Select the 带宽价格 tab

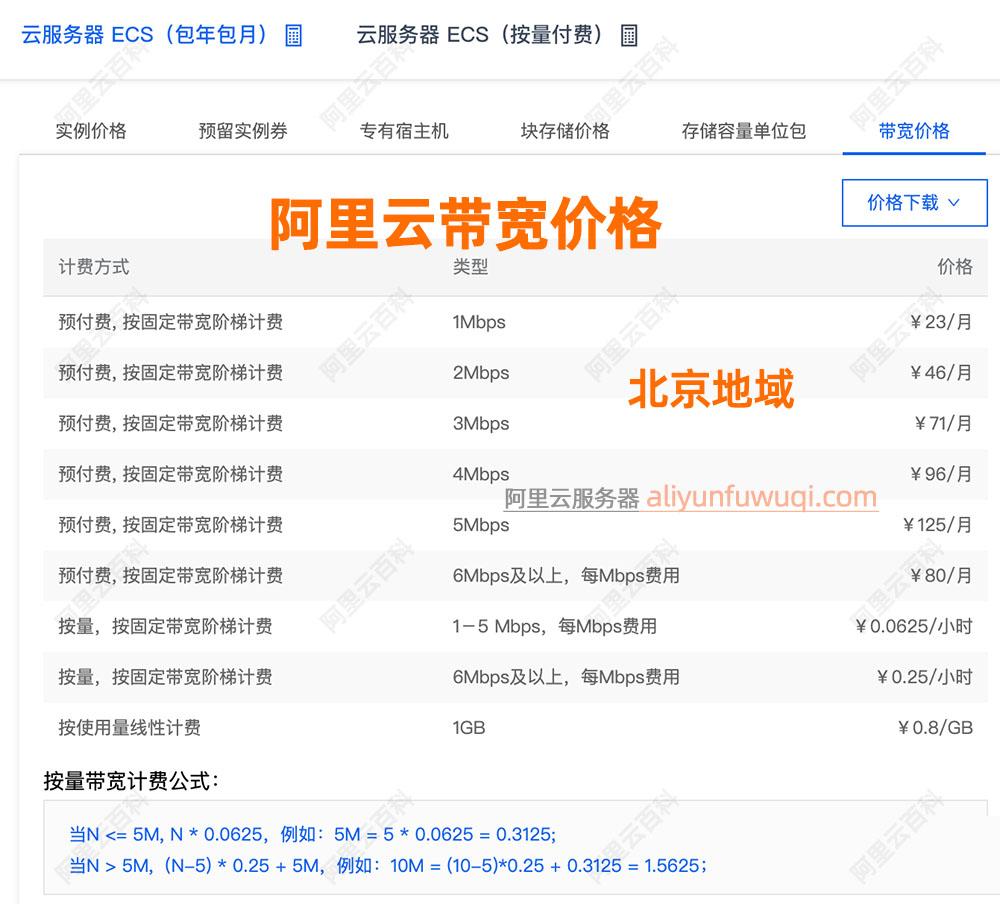click(x=914, y=131)
